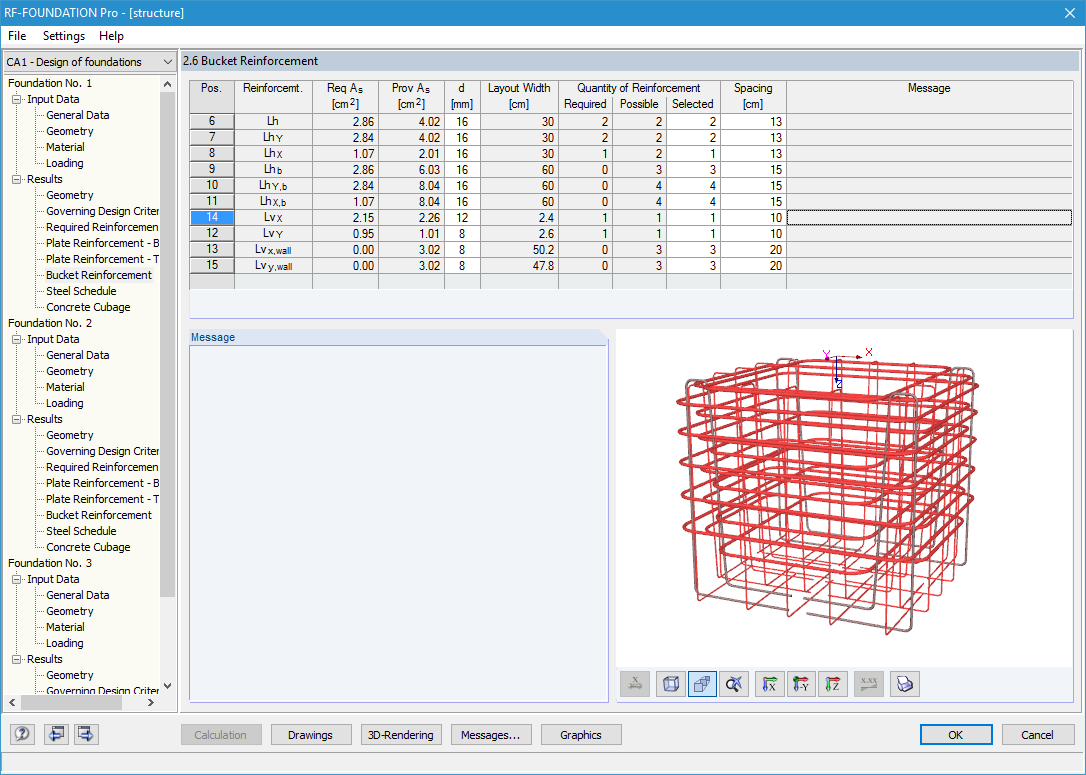
Task: Go to the next table window
Action: 86,734
